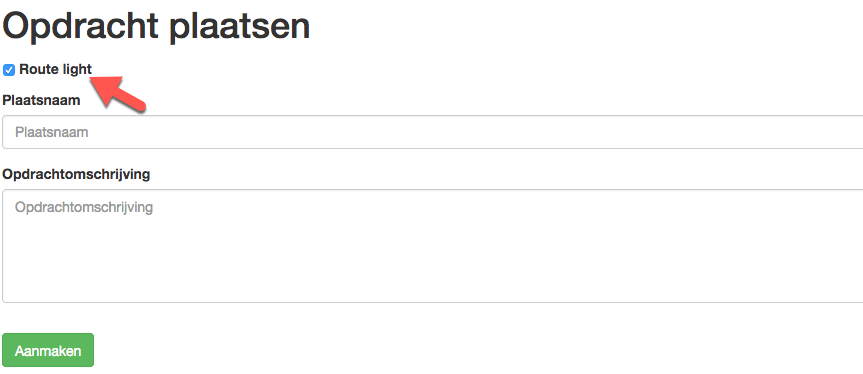Click empty space inside the description textarea

click(433, 258)
